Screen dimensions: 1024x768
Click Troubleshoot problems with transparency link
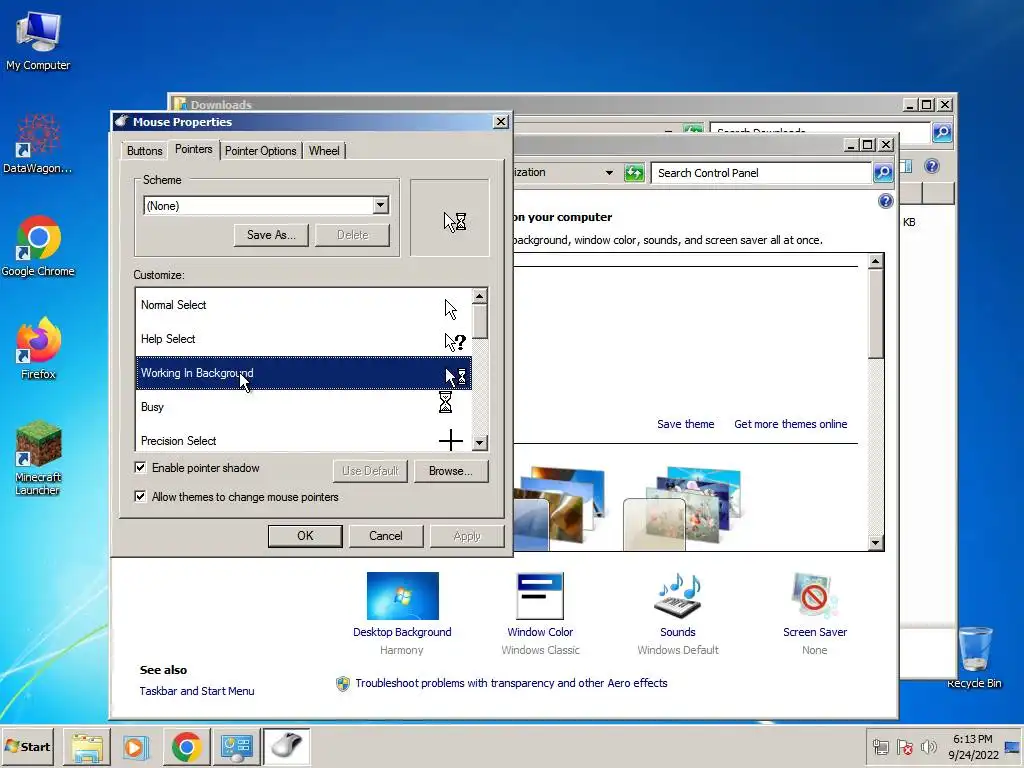(x=511, y=683)
